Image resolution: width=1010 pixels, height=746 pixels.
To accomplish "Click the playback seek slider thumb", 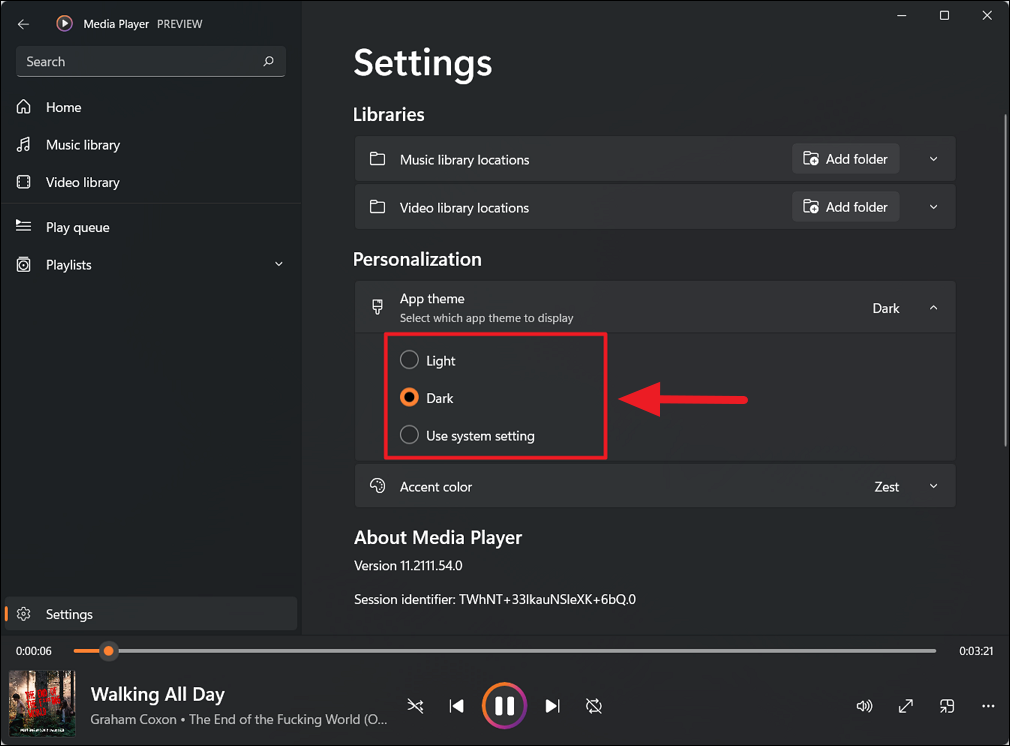I will tap(109, 651).
